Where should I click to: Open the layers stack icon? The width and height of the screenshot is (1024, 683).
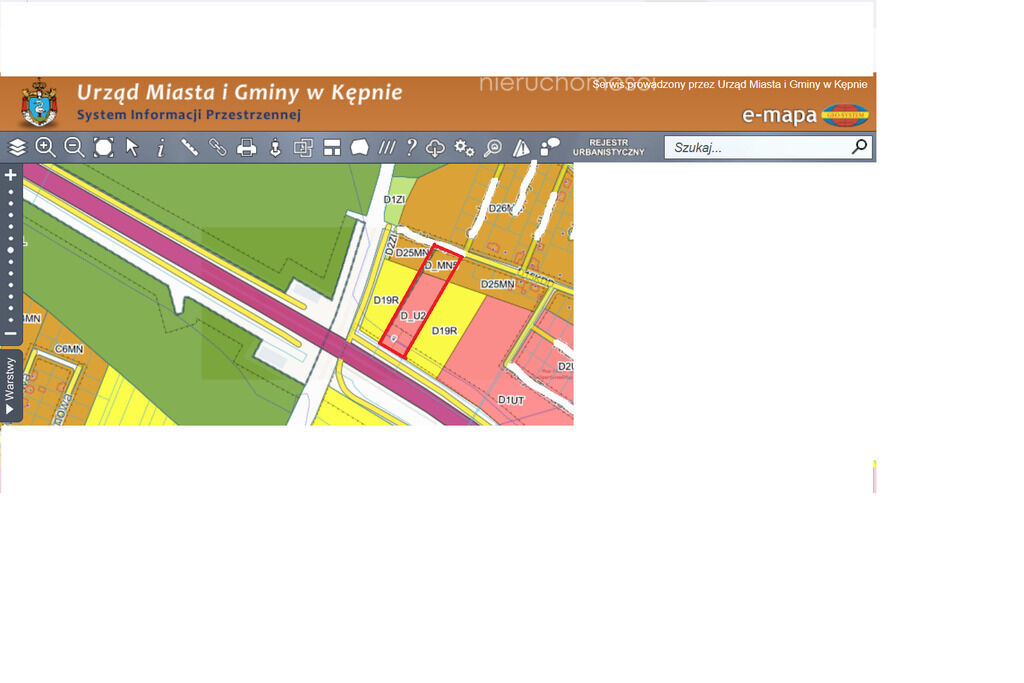[17, 148]
